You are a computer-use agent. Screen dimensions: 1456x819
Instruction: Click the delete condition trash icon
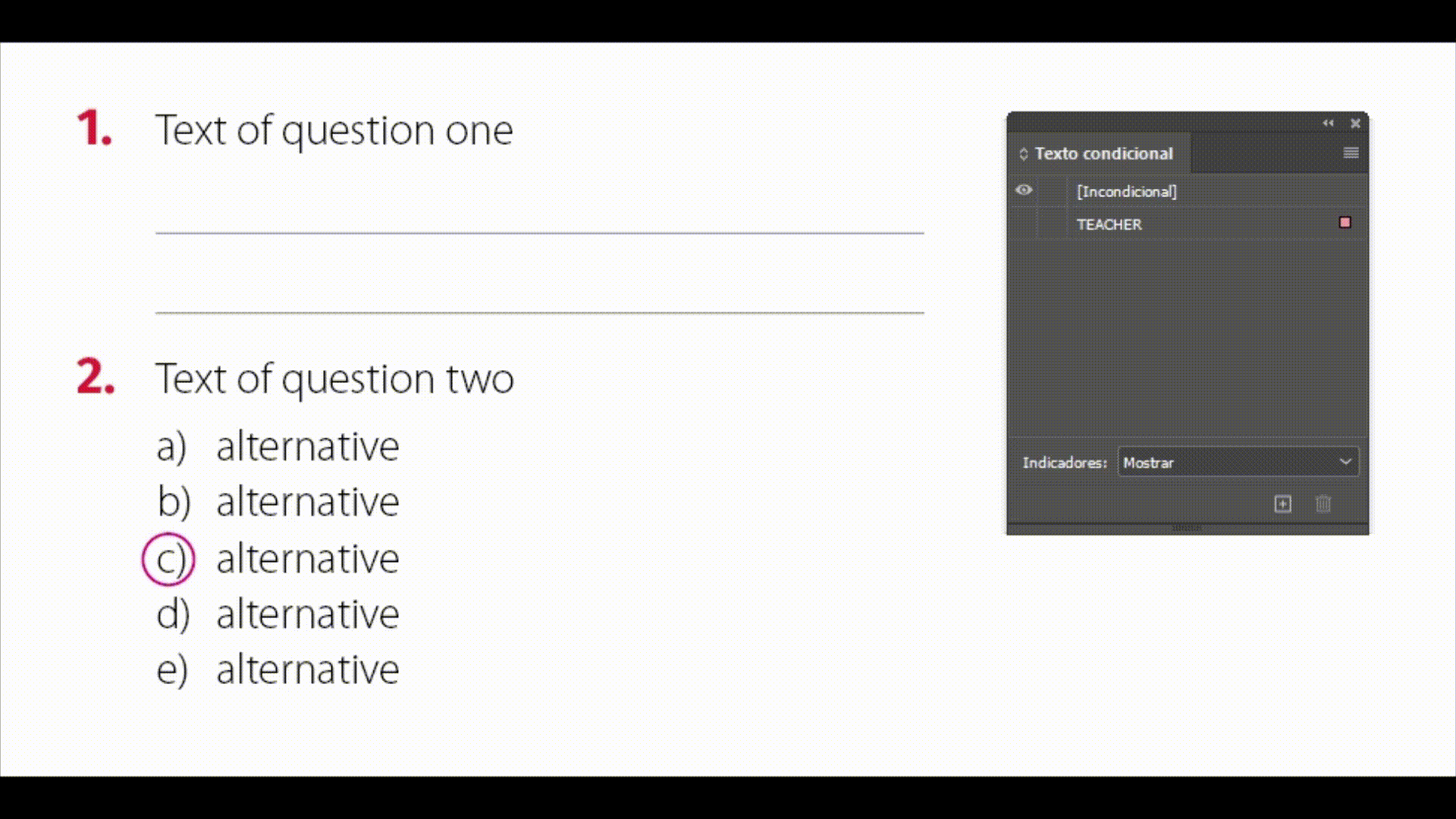(1322, 504)
